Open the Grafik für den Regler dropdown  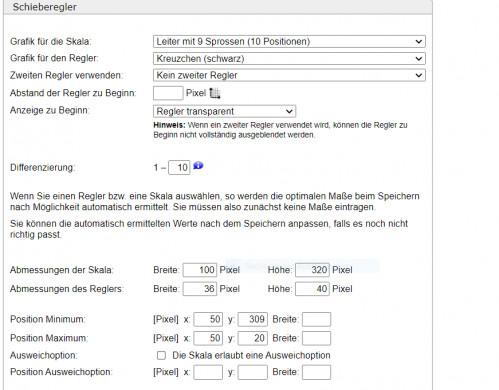289,59
